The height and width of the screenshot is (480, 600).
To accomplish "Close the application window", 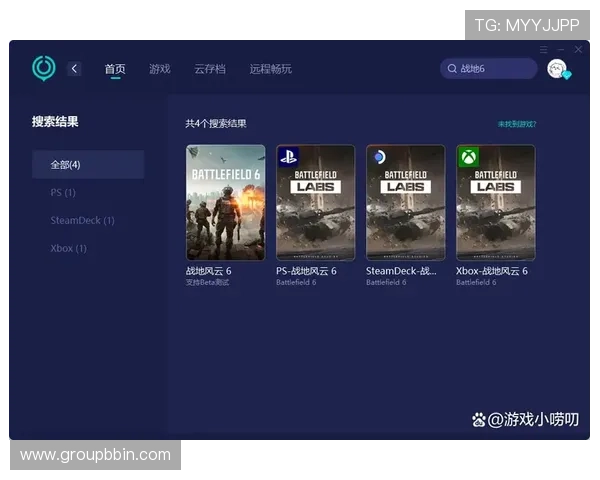I will point(578,49).
